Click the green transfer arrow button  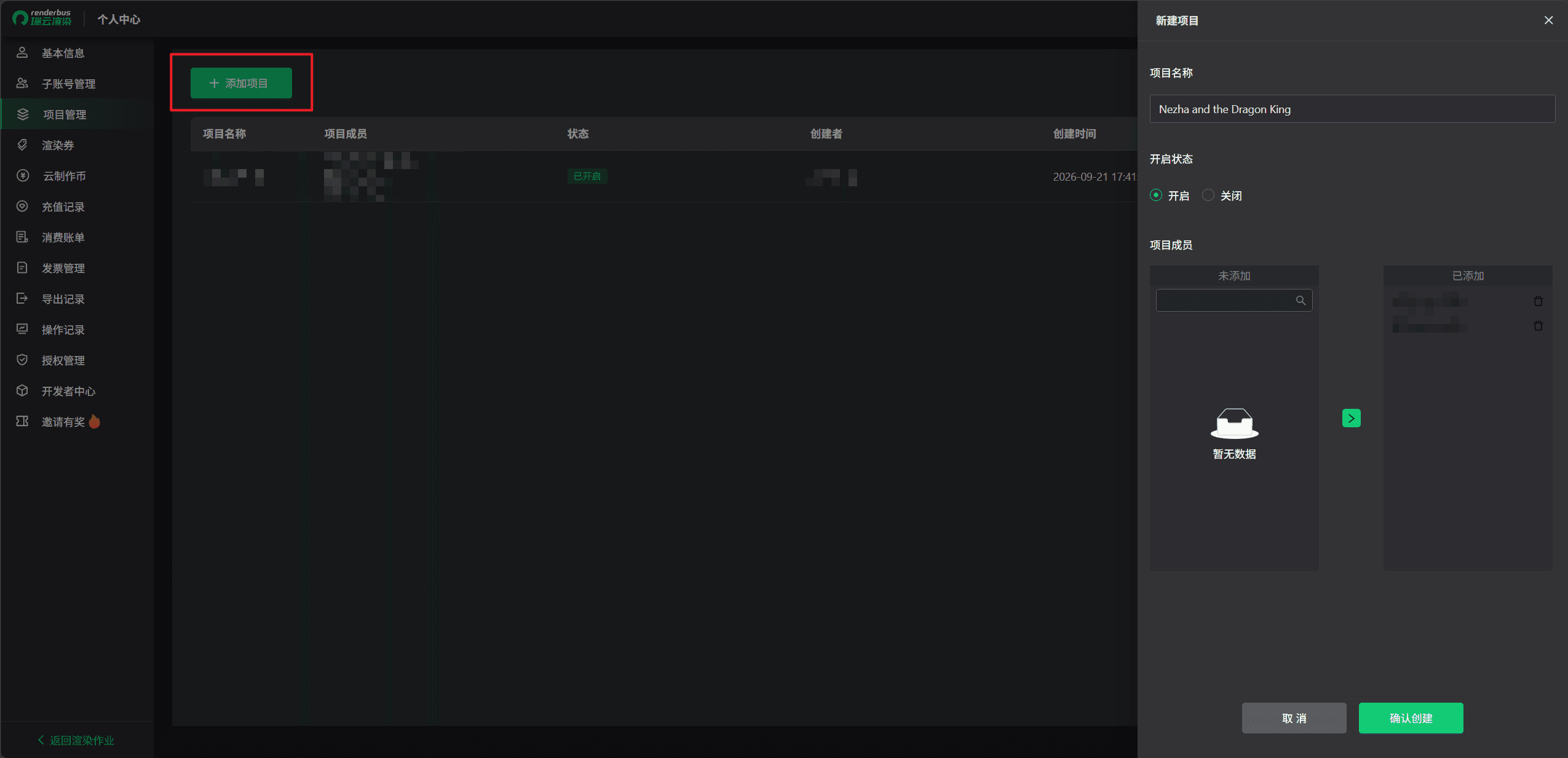[x=1351, y=419]
